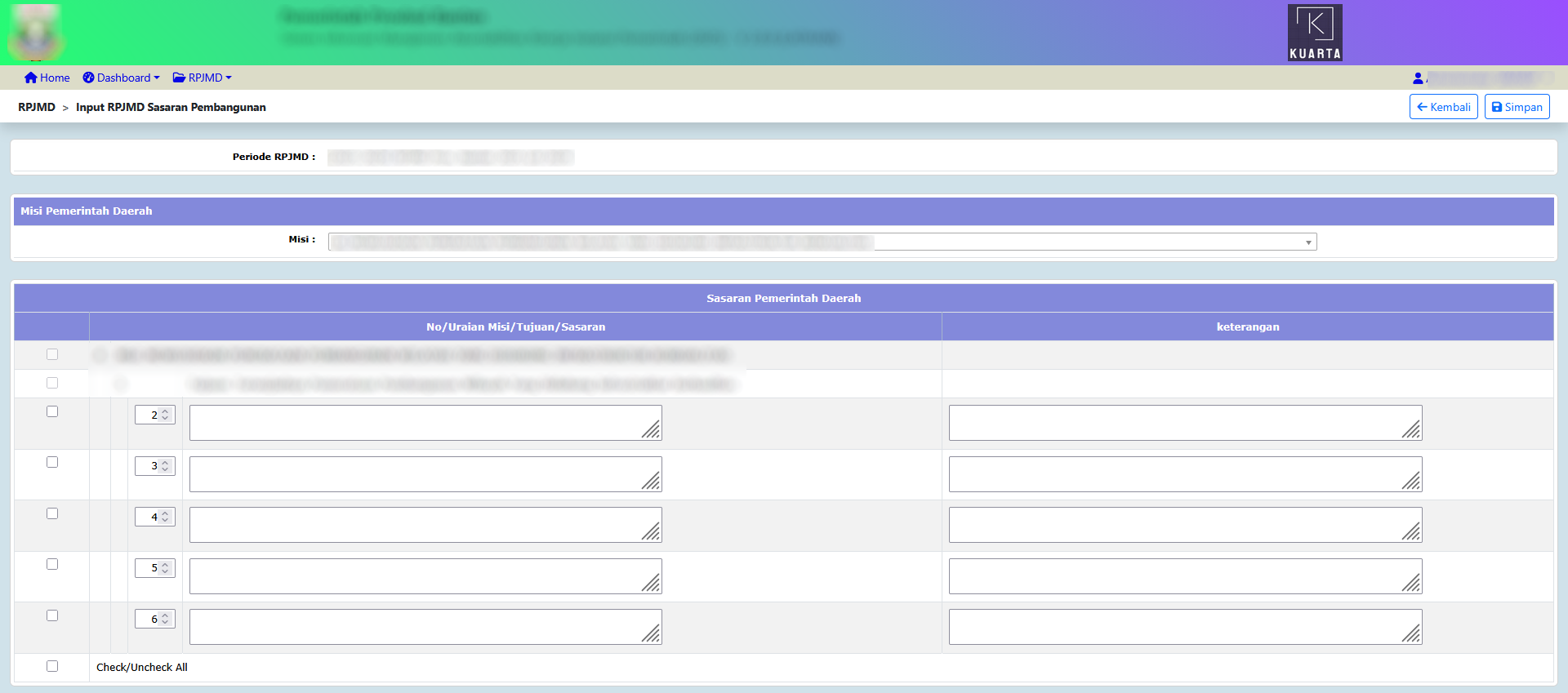Open the Misi dropdown list
The width and height of the screenshot is (1568, 693).
point(822,242)
